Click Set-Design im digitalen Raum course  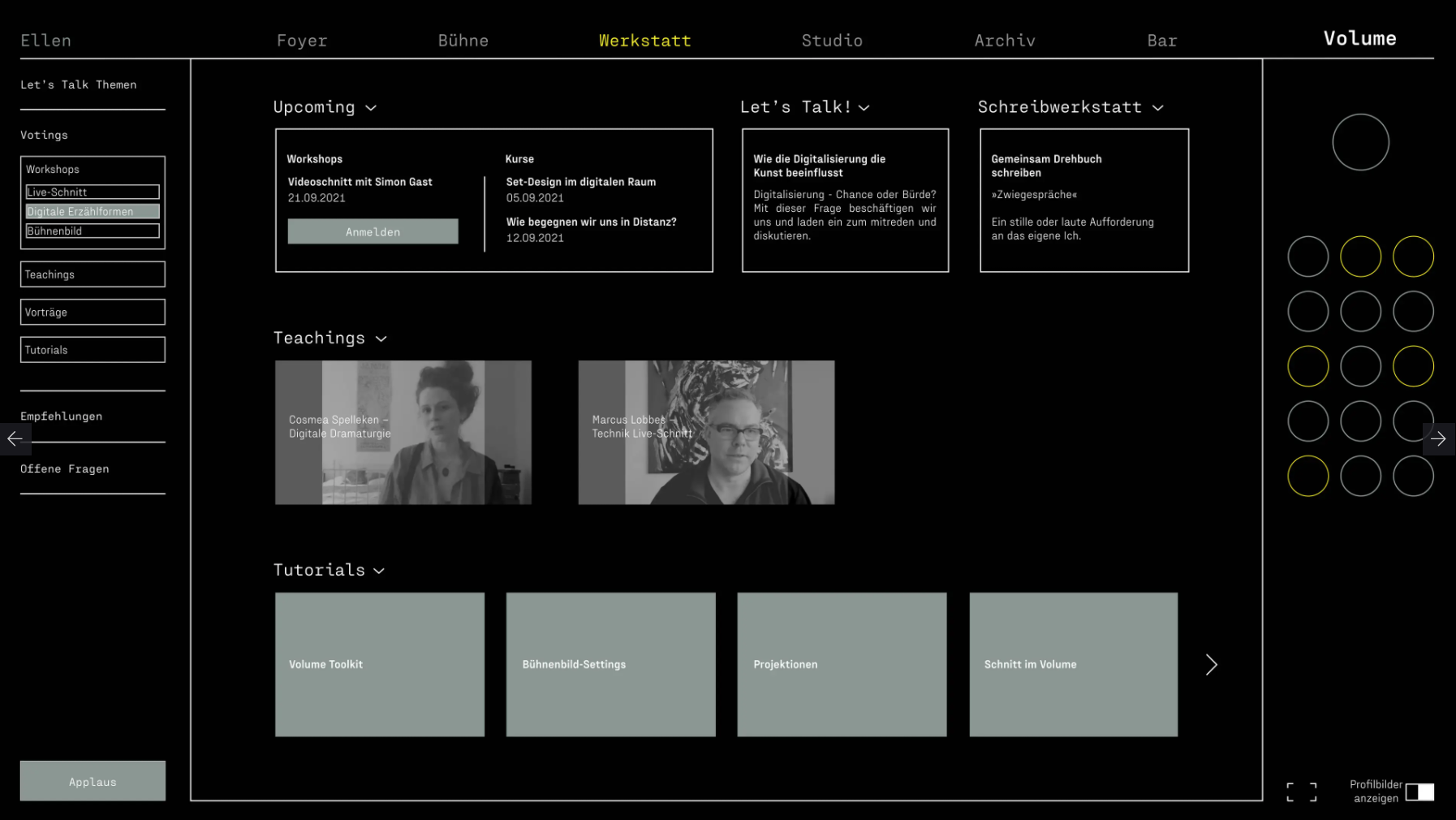(x=581, y=182)
